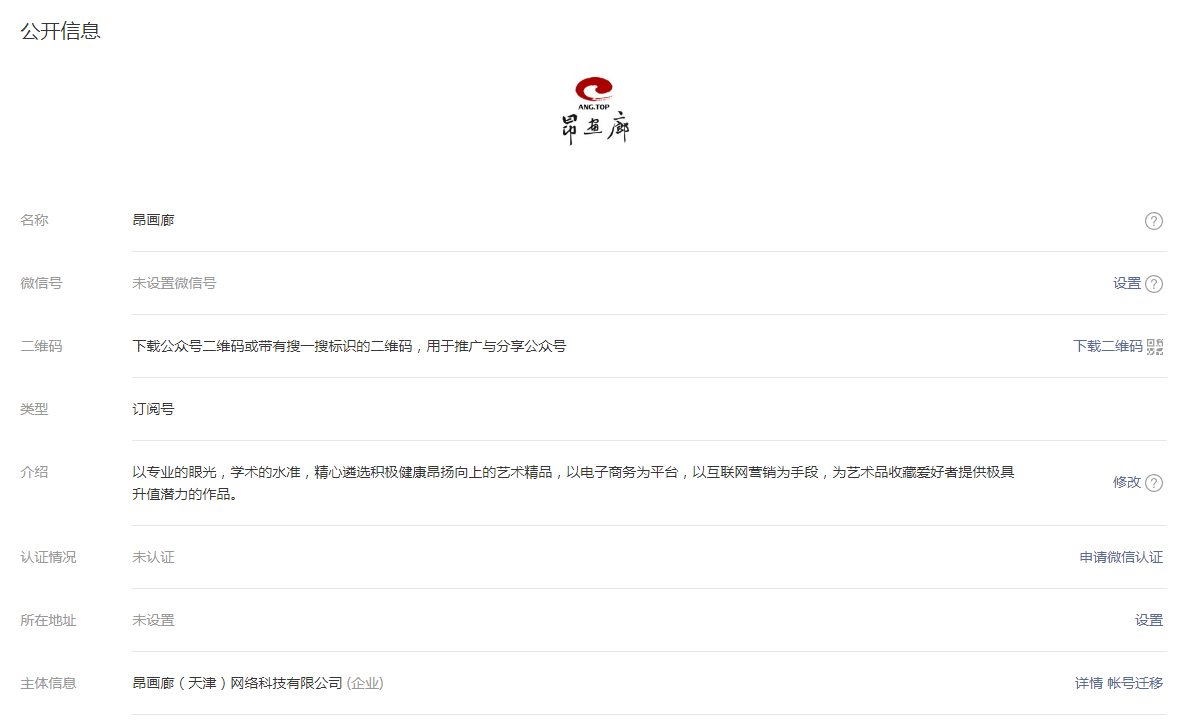Click the 公开信息 heading
Screen dimensions: 1198x720
60,31
